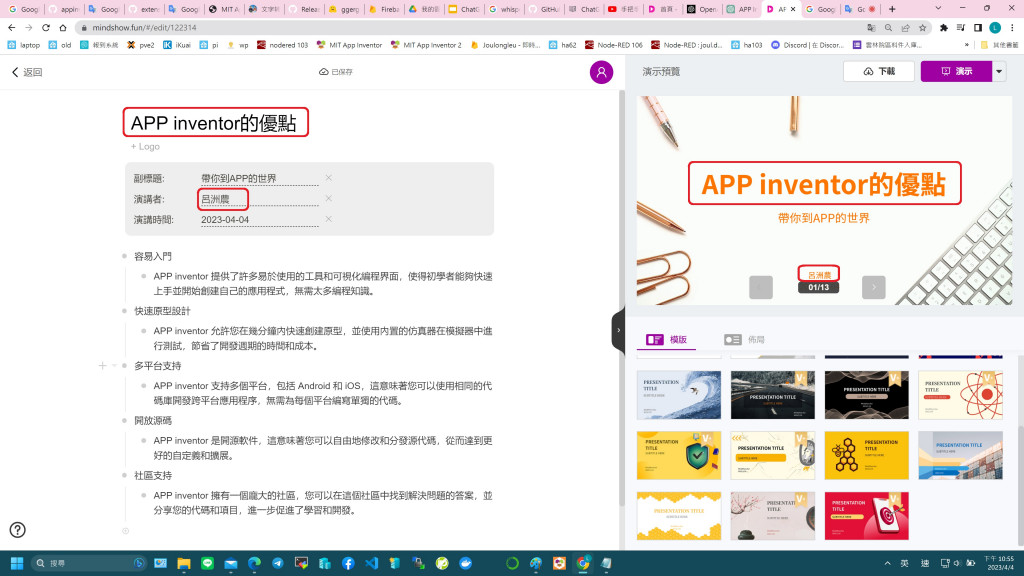Go to previous slide in preview
Viewport: 1024px width, 576px height.
coord(761,287)
